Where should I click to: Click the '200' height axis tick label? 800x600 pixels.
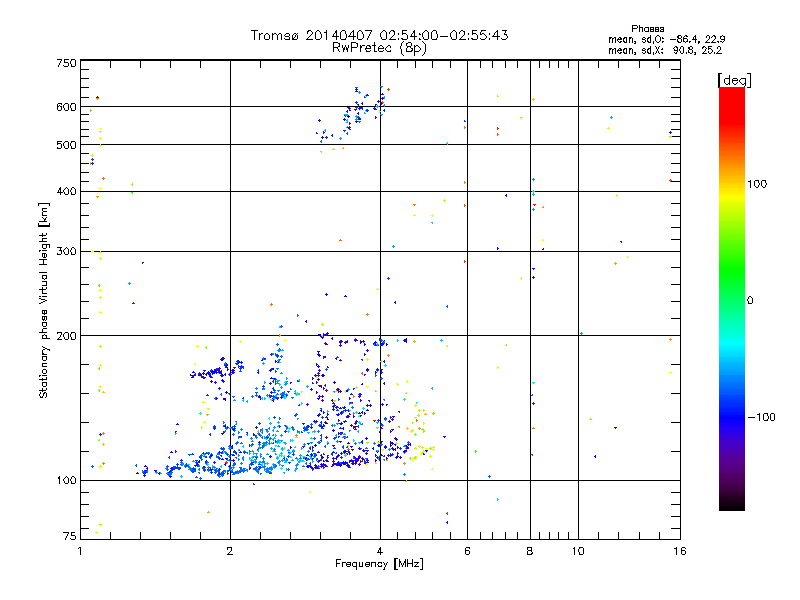(x=66, y=336)
